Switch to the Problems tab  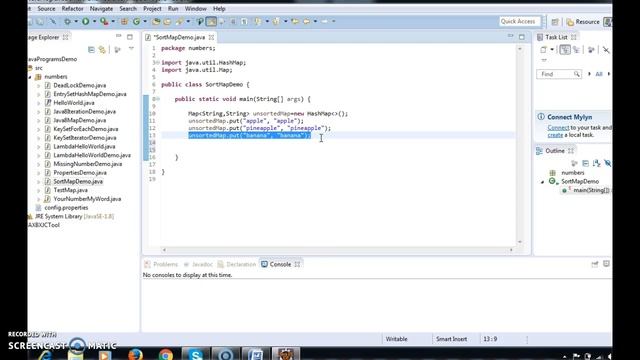point(162,264)
